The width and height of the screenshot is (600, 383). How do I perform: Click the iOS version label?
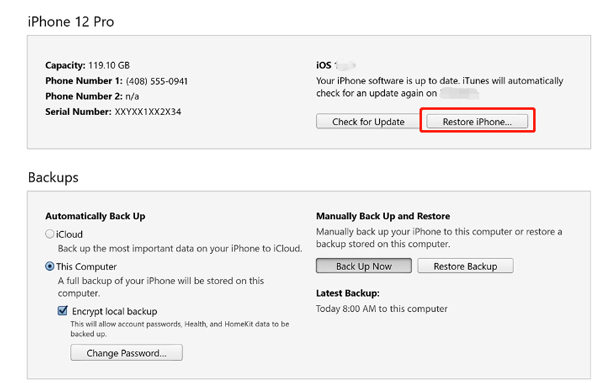coord(336,65)
